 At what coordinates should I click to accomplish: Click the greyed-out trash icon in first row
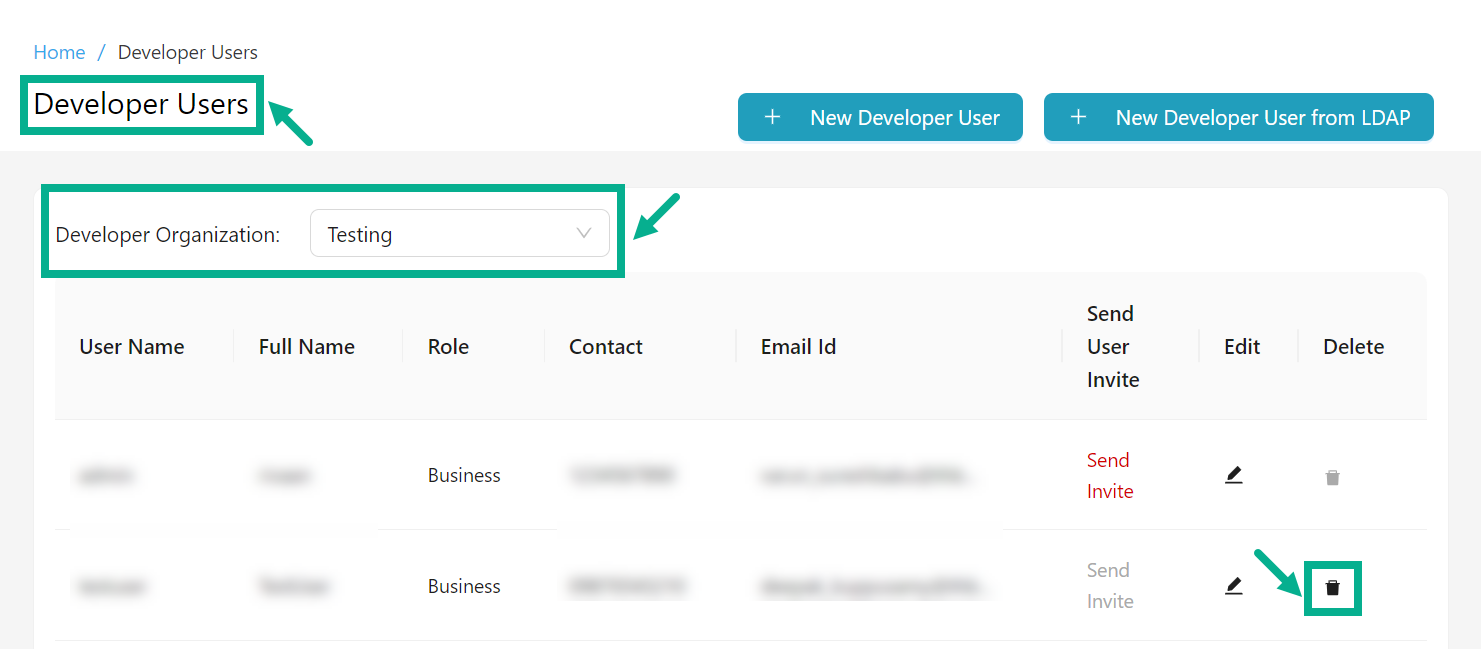[x=1332, y=478]
